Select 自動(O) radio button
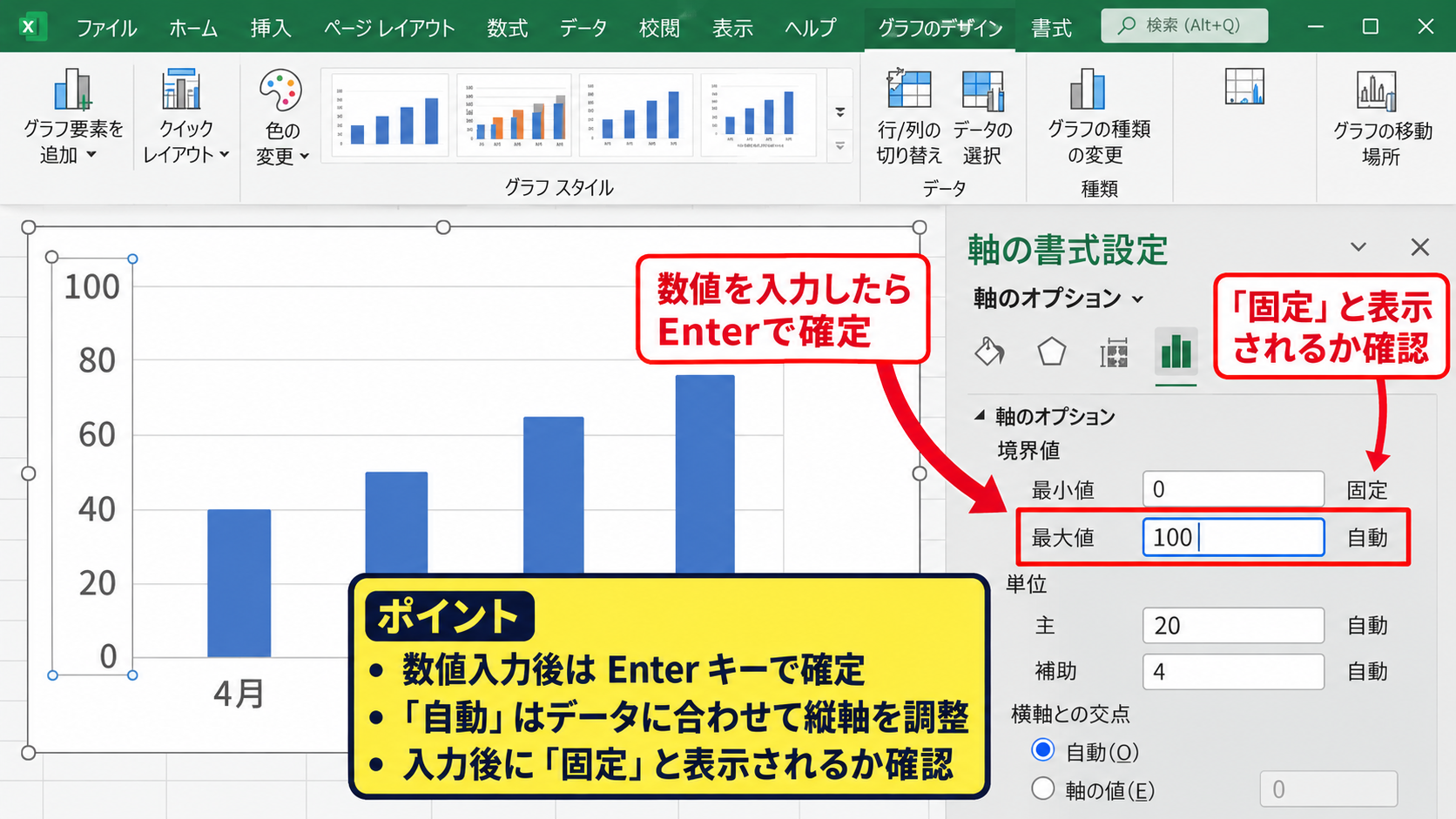The height and width of the screenshot is (819, 1456). click(x=1042, y=749)
